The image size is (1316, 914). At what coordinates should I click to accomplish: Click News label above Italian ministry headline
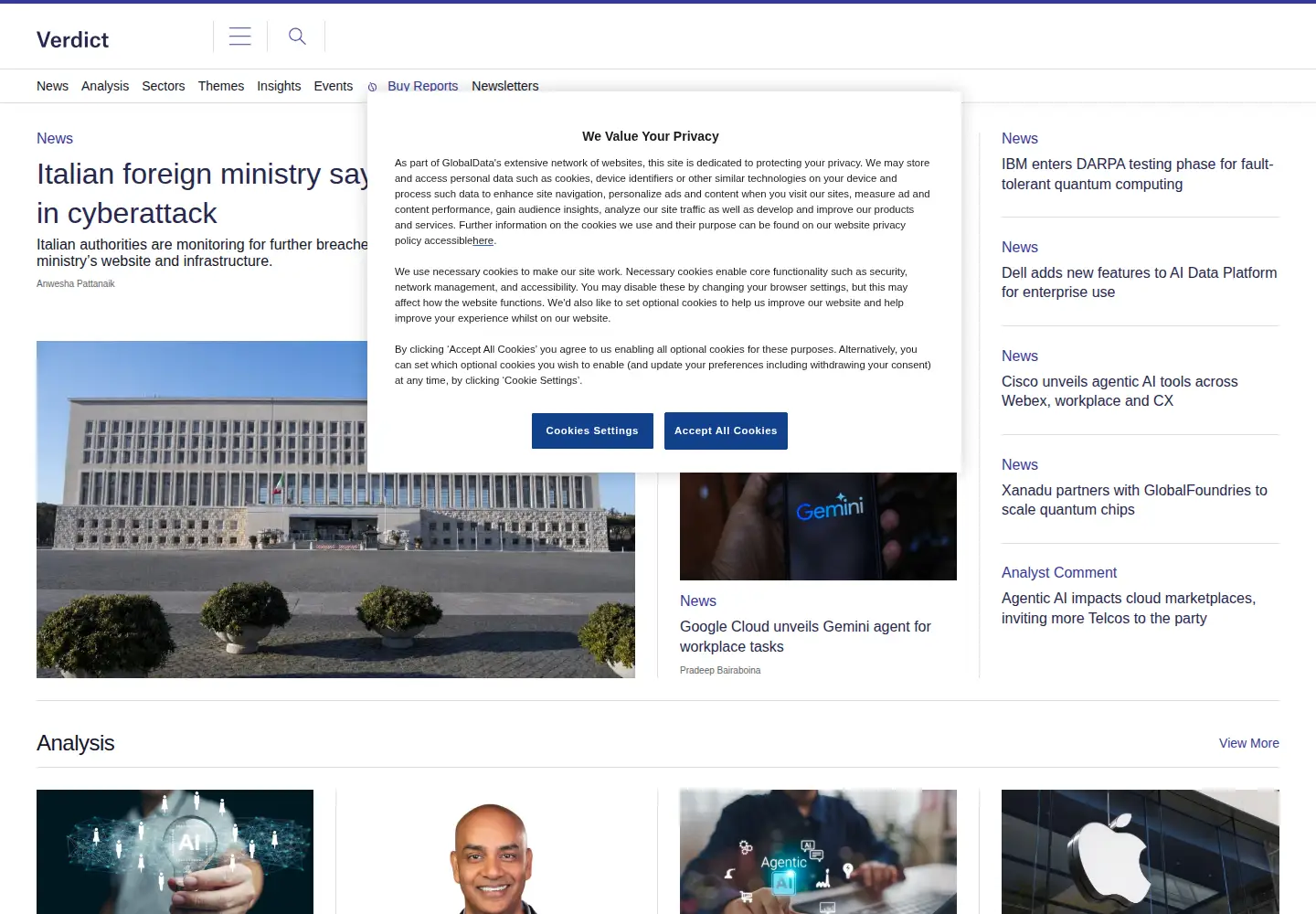tap(55, 138)
